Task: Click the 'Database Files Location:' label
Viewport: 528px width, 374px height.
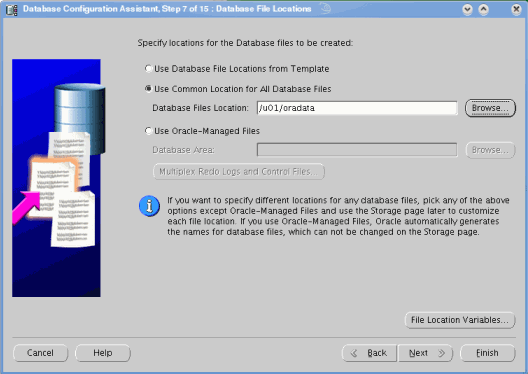Action: 200,108
